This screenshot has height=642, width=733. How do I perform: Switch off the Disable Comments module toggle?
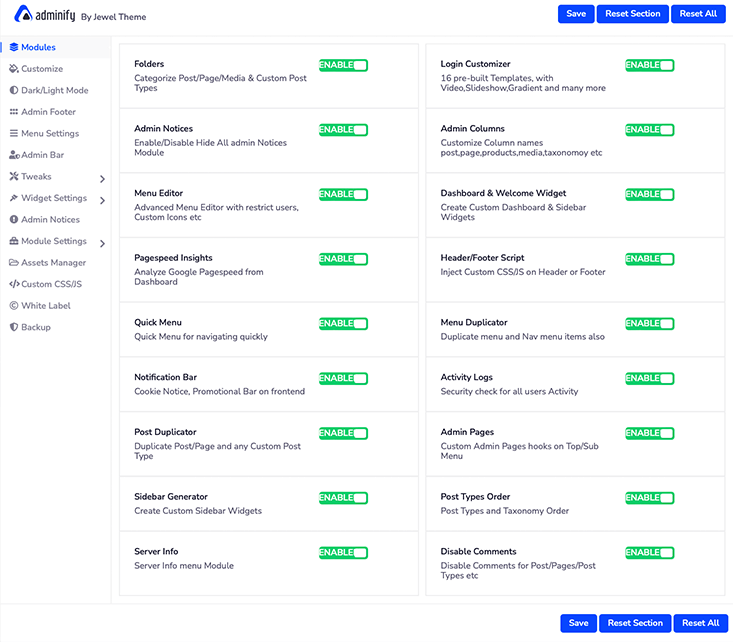[649, 552]
